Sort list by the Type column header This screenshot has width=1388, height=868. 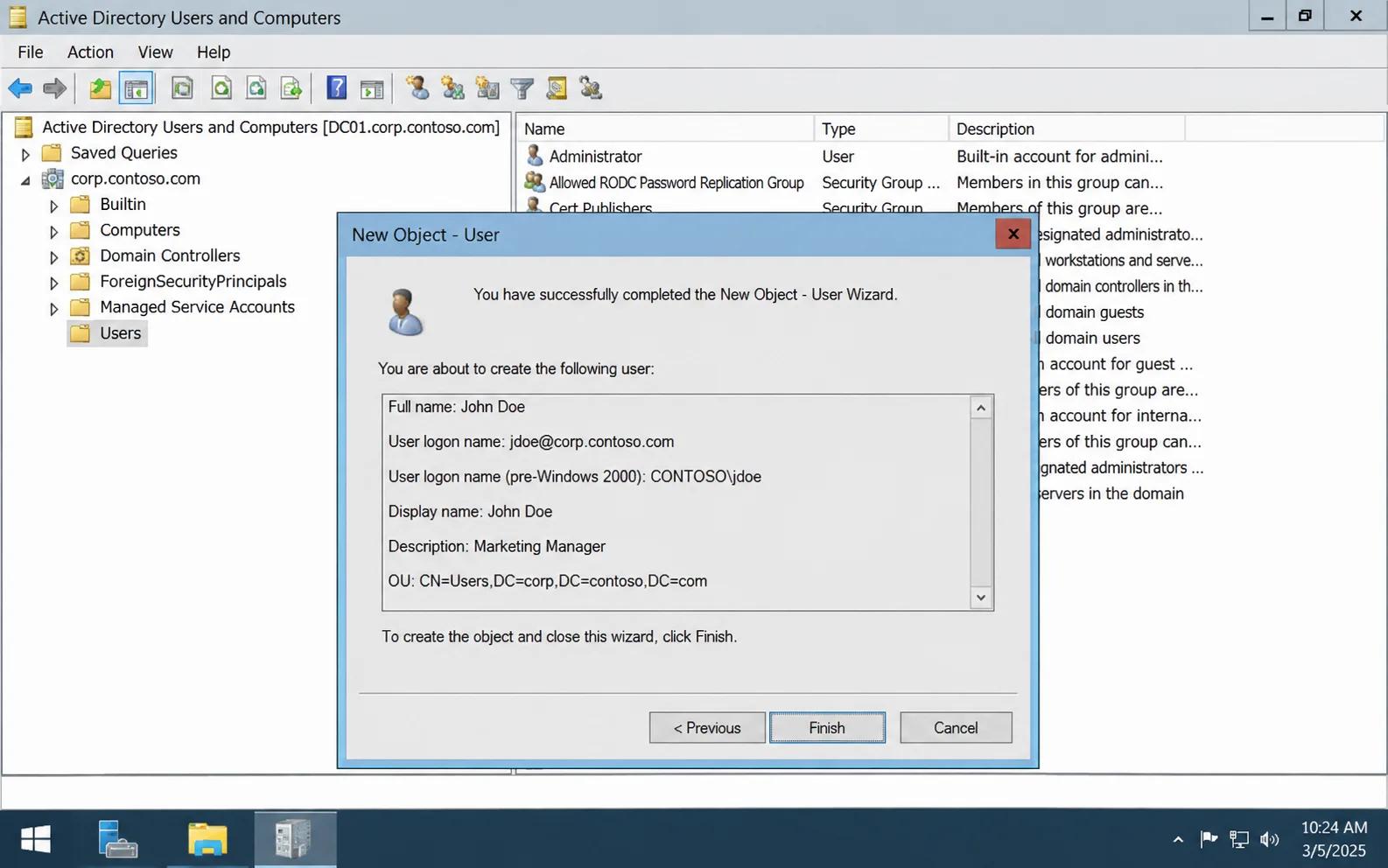pyautogui.click(x=880, y=129)
